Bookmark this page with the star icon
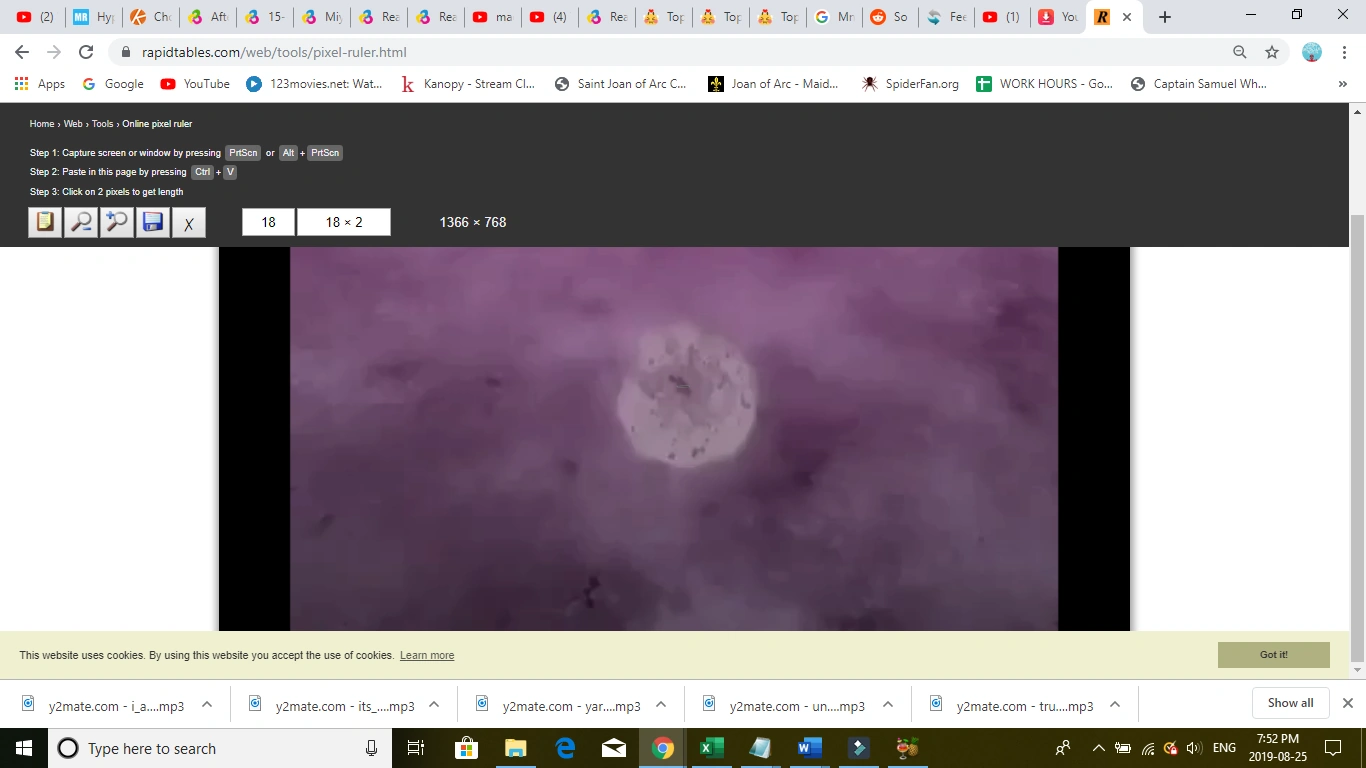 tap(1272, 52)
